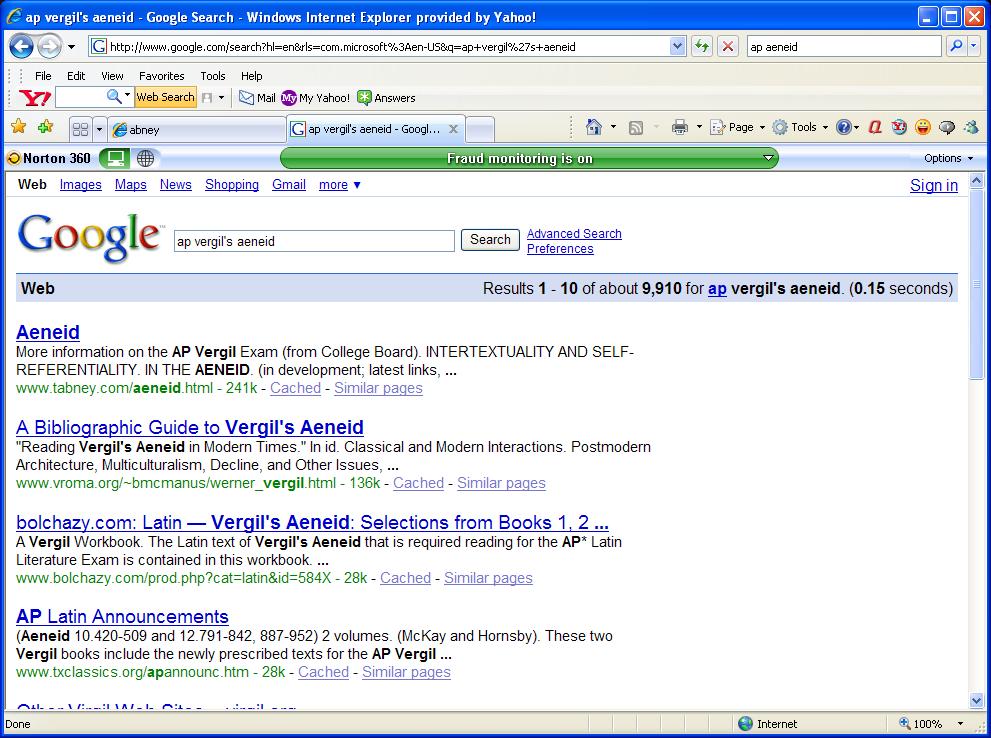
Task: Open Google Maps link
Action: click(131, 184)
